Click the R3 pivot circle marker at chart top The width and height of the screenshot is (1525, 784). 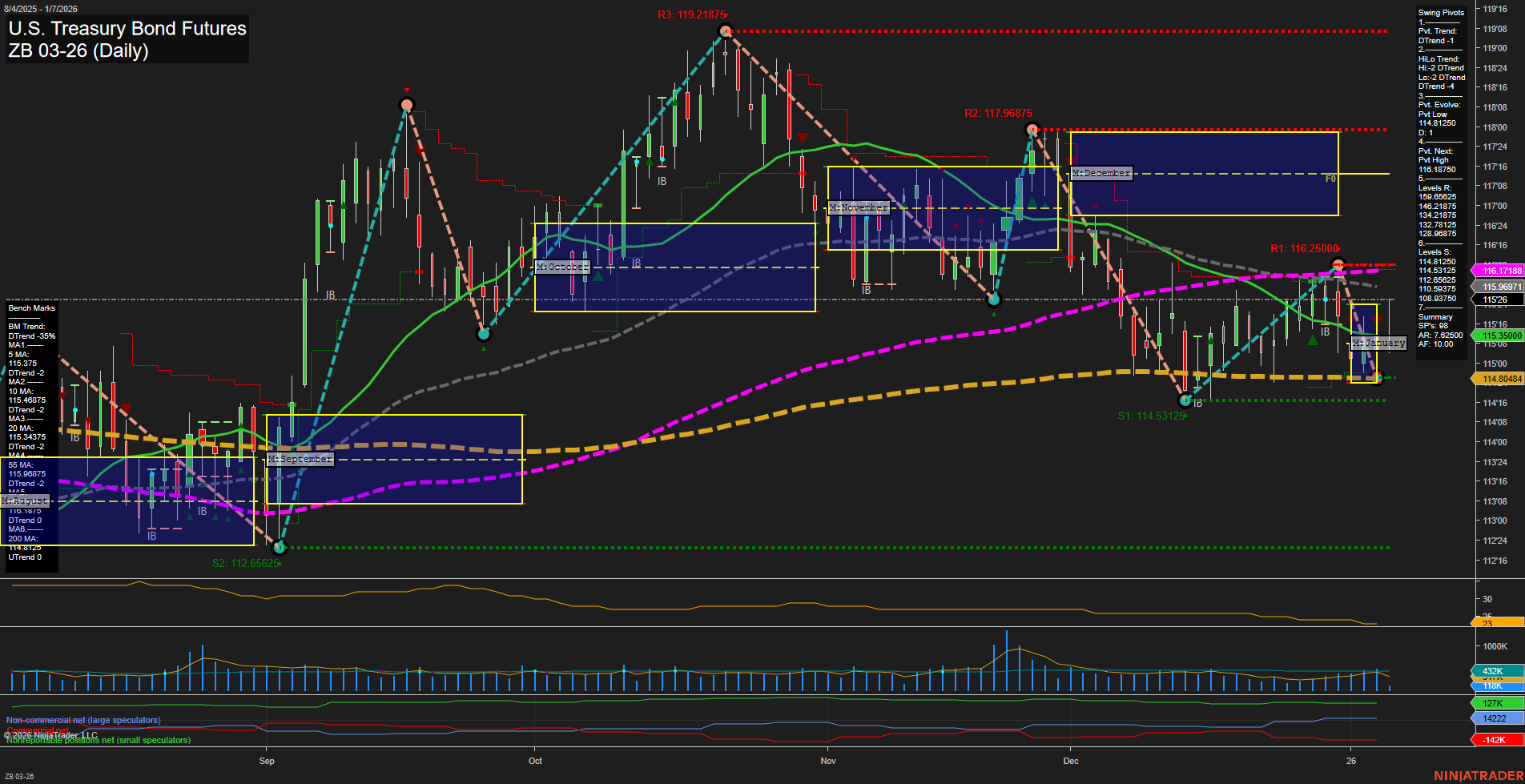click(723, 30)
